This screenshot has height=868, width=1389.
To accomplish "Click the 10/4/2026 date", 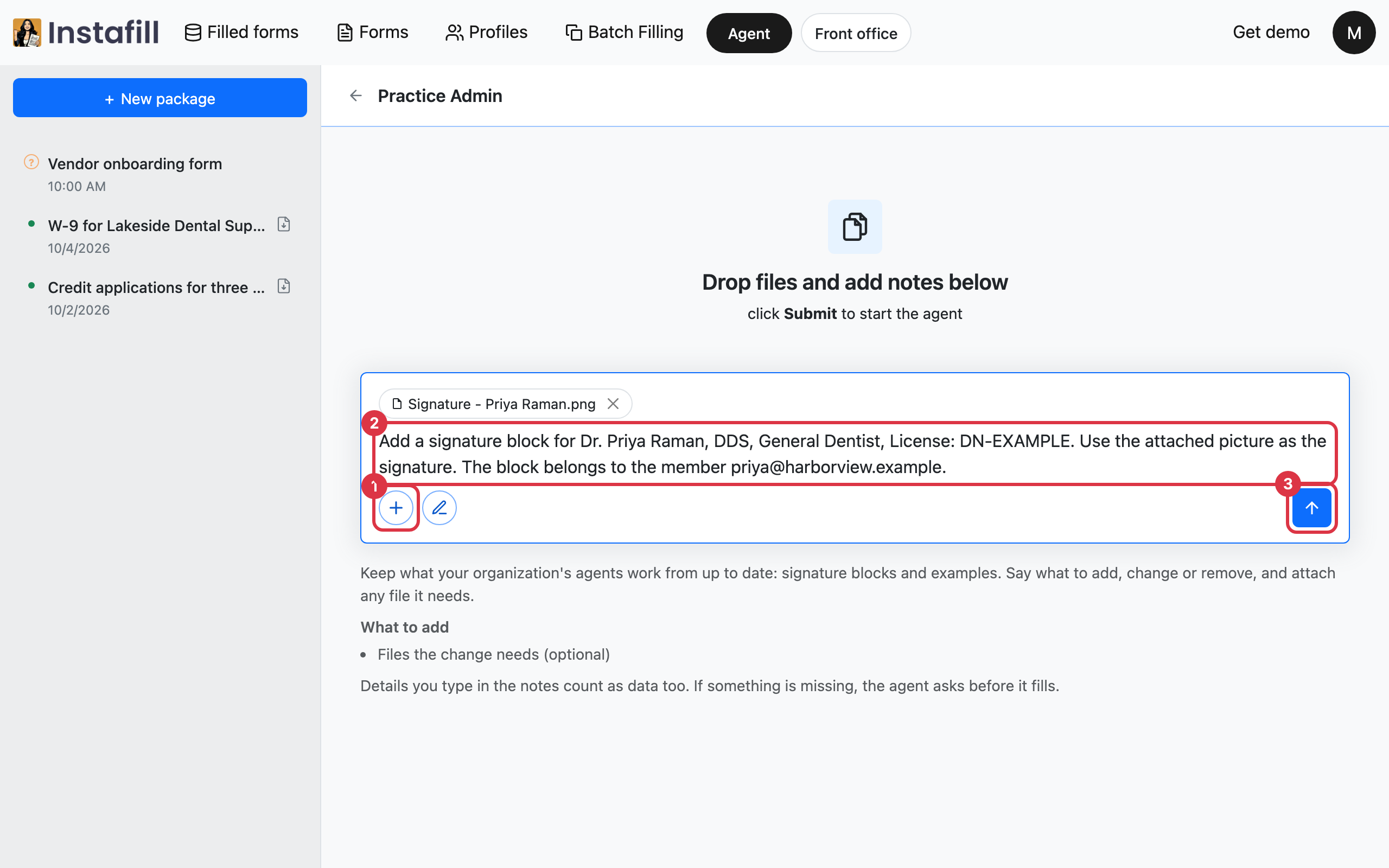I will point(79,248).
